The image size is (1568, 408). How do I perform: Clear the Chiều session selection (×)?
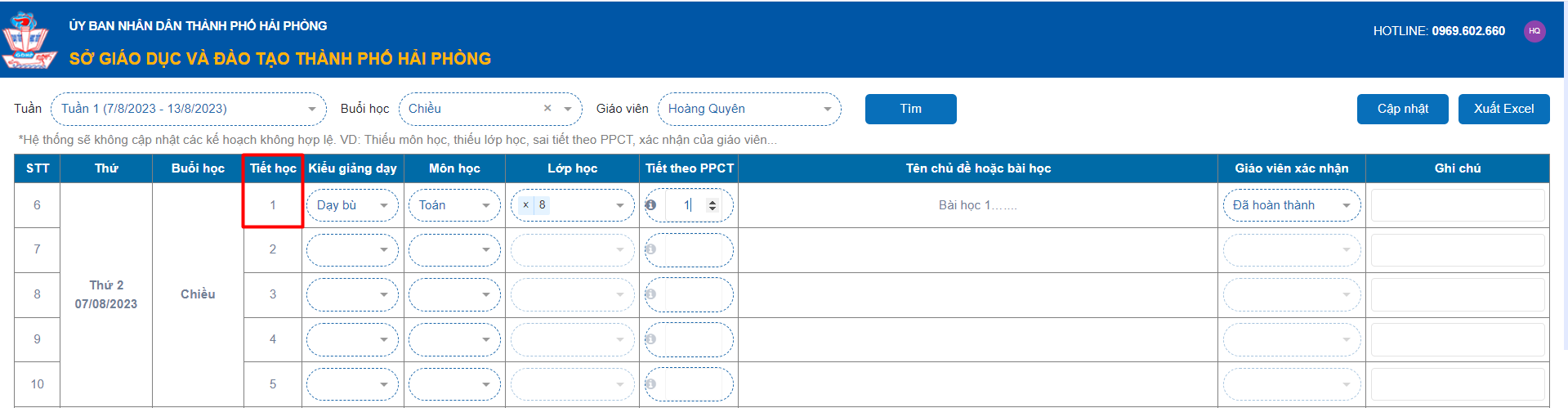click(547, 109)
